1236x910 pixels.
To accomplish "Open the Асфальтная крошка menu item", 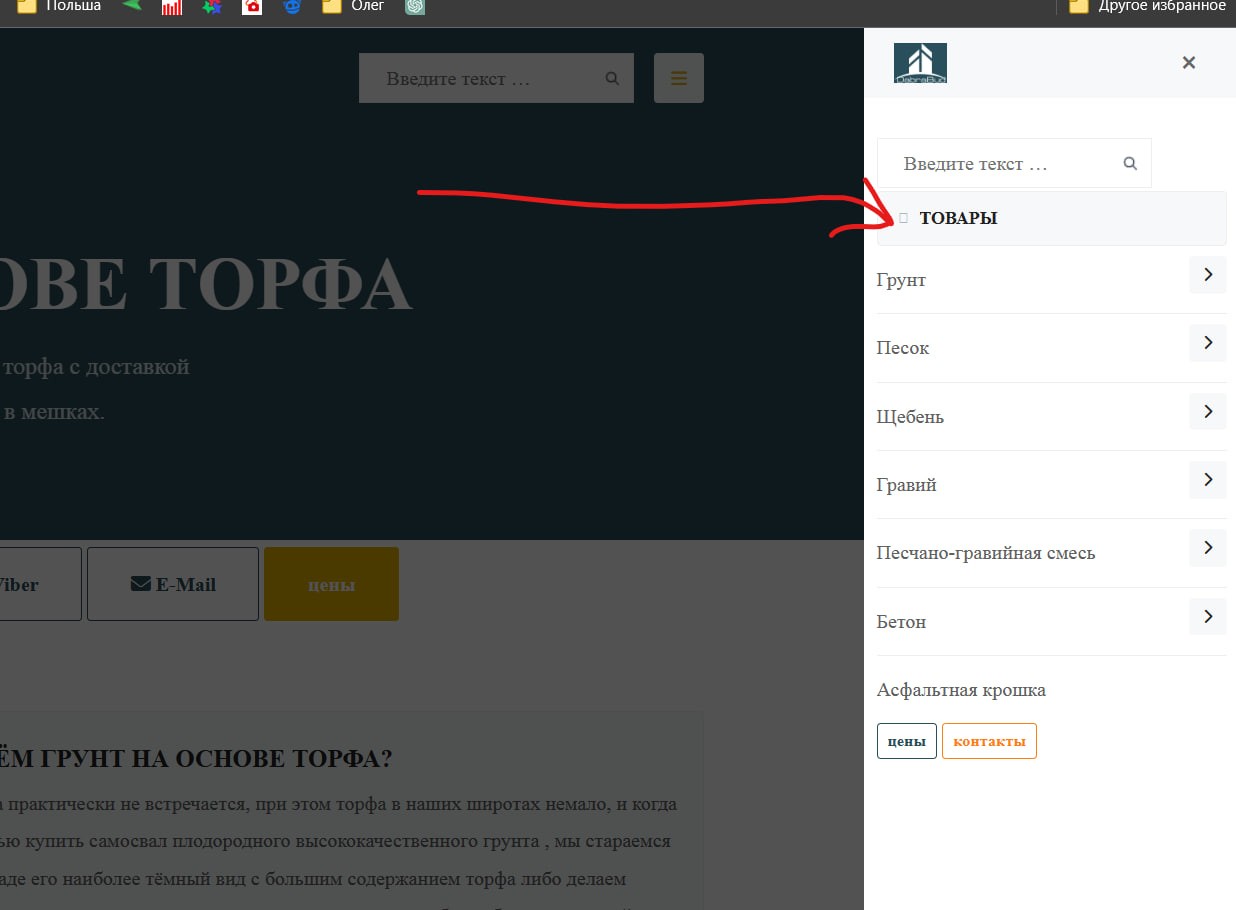I will pos(961,690).
